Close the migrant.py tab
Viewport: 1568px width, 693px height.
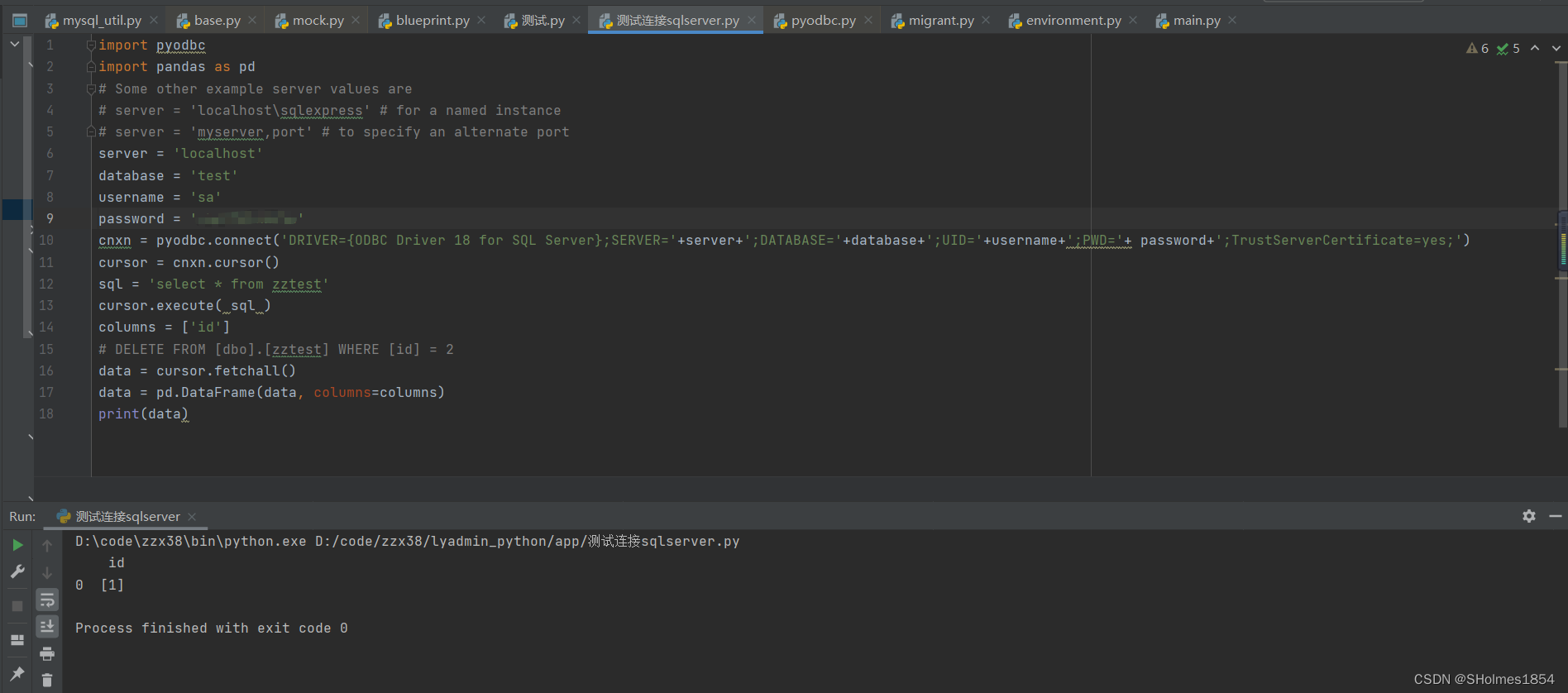pyautogui.click(x=986, y=21)
